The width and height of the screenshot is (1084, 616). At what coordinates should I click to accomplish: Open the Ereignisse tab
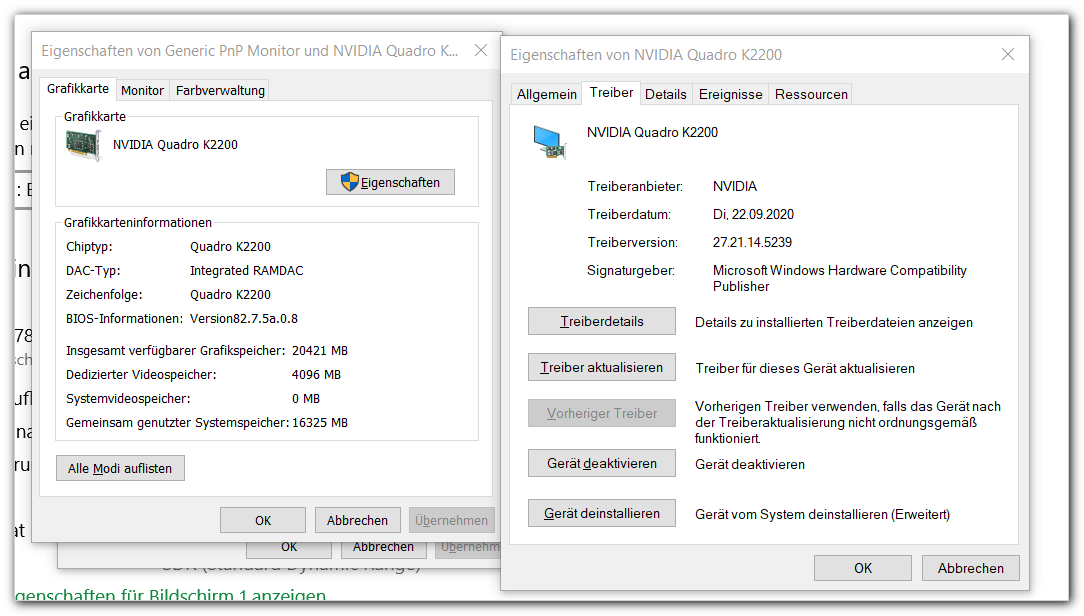(x=730, y=95)
